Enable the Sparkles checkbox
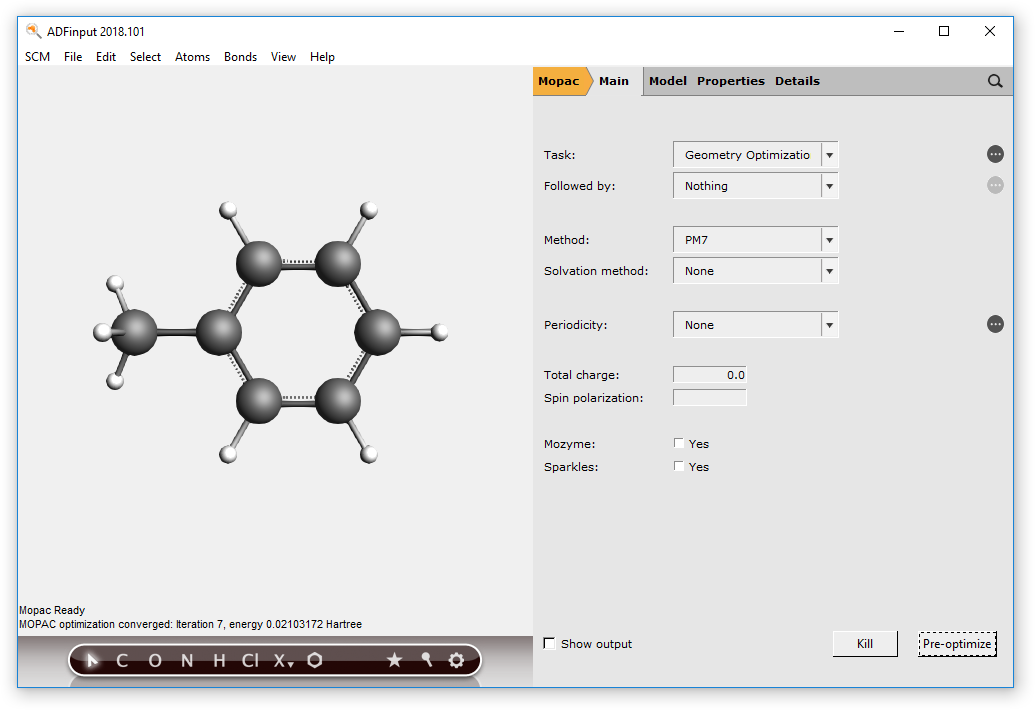The width and height of the screenshot is (1035, 710). point(679,466)
